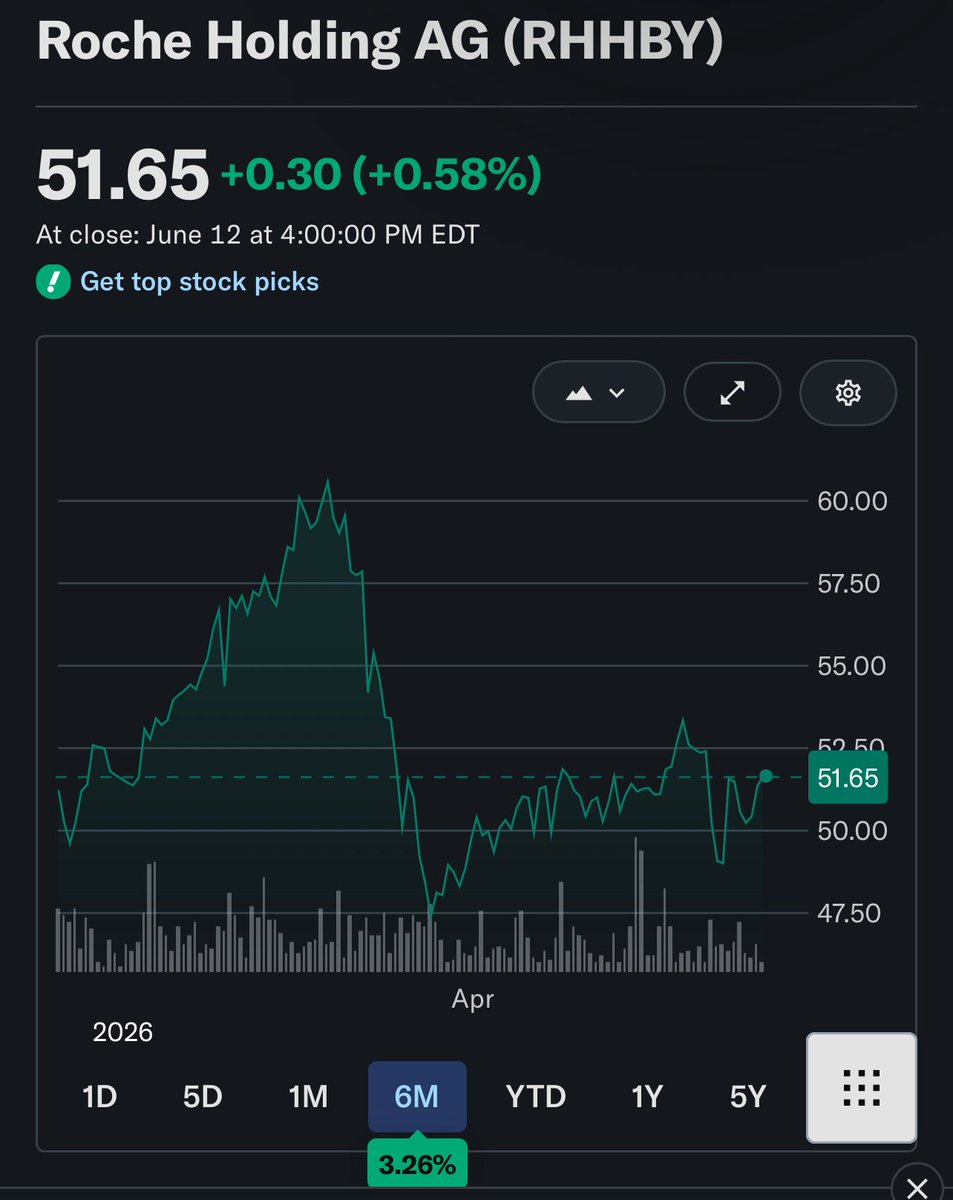Image resolution: width=953 pixels, height=1200 pixels.
Task: Open Get top stock picks link
Action: point(199,282)
